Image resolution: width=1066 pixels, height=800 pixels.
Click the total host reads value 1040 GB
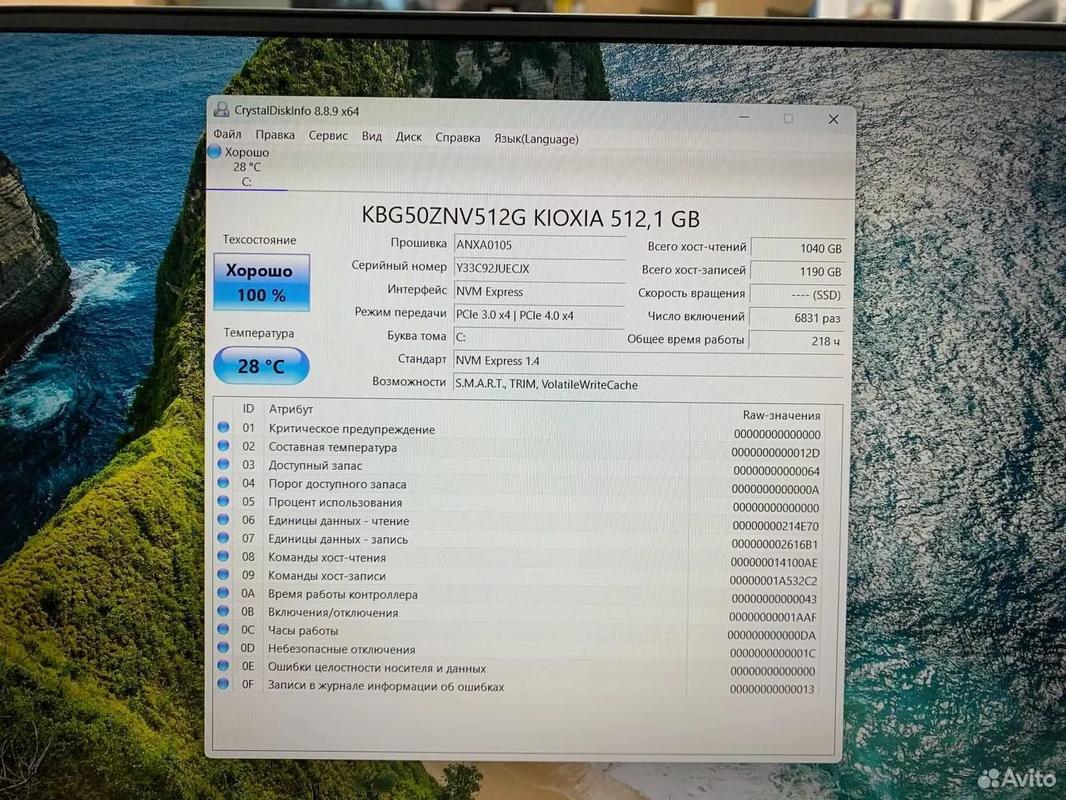797,249
